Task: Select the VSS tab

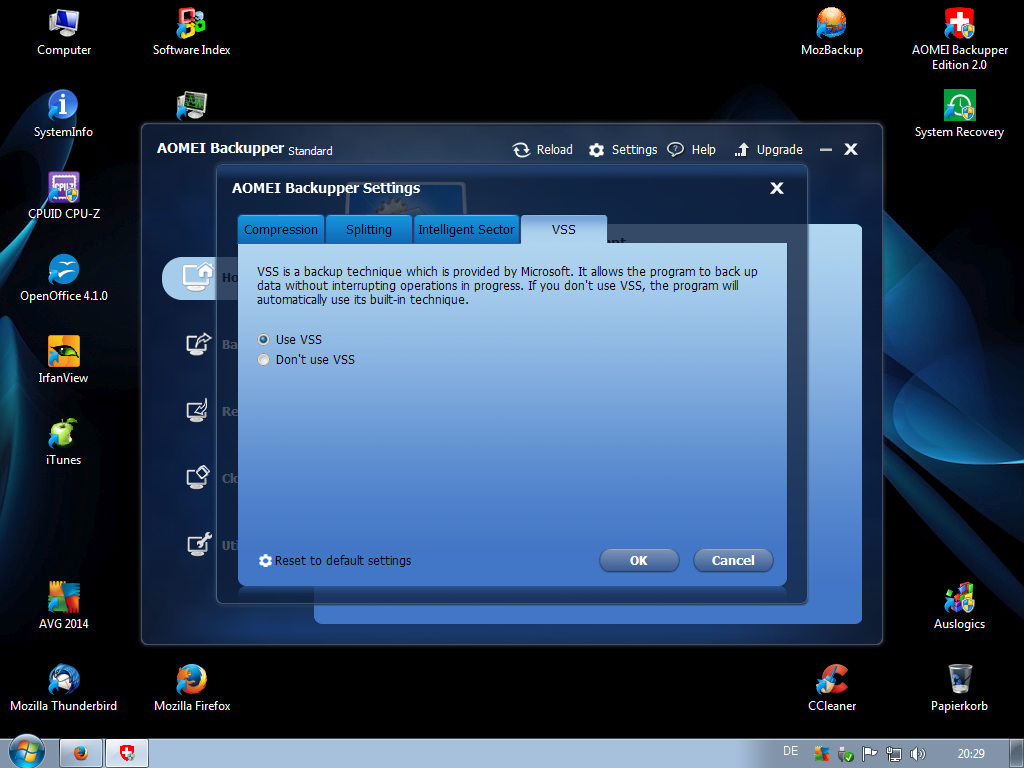Action: click(x=564, y=230)
